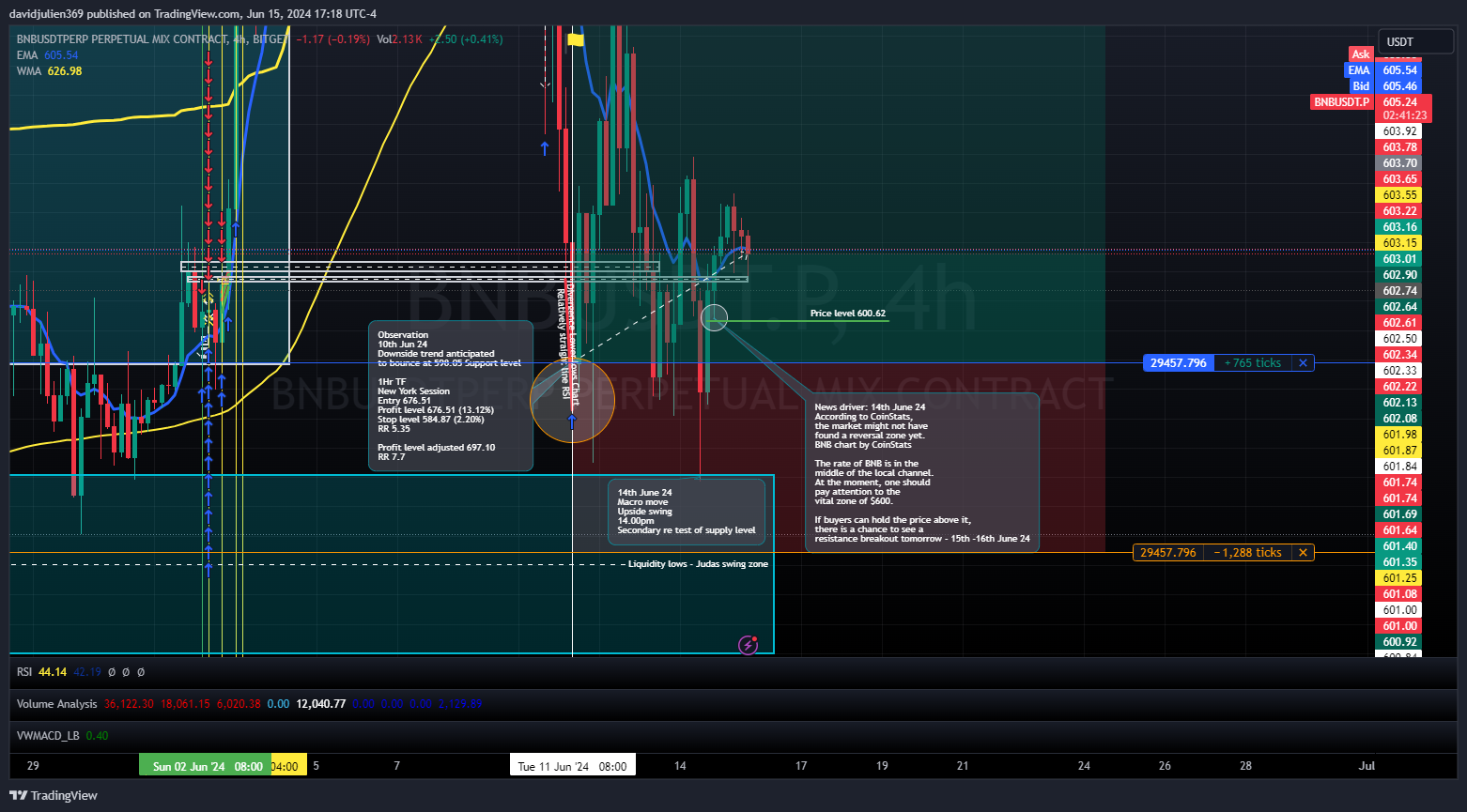
Task: Click the VWMACD_LB value 0.40
Action: point(97,736)
